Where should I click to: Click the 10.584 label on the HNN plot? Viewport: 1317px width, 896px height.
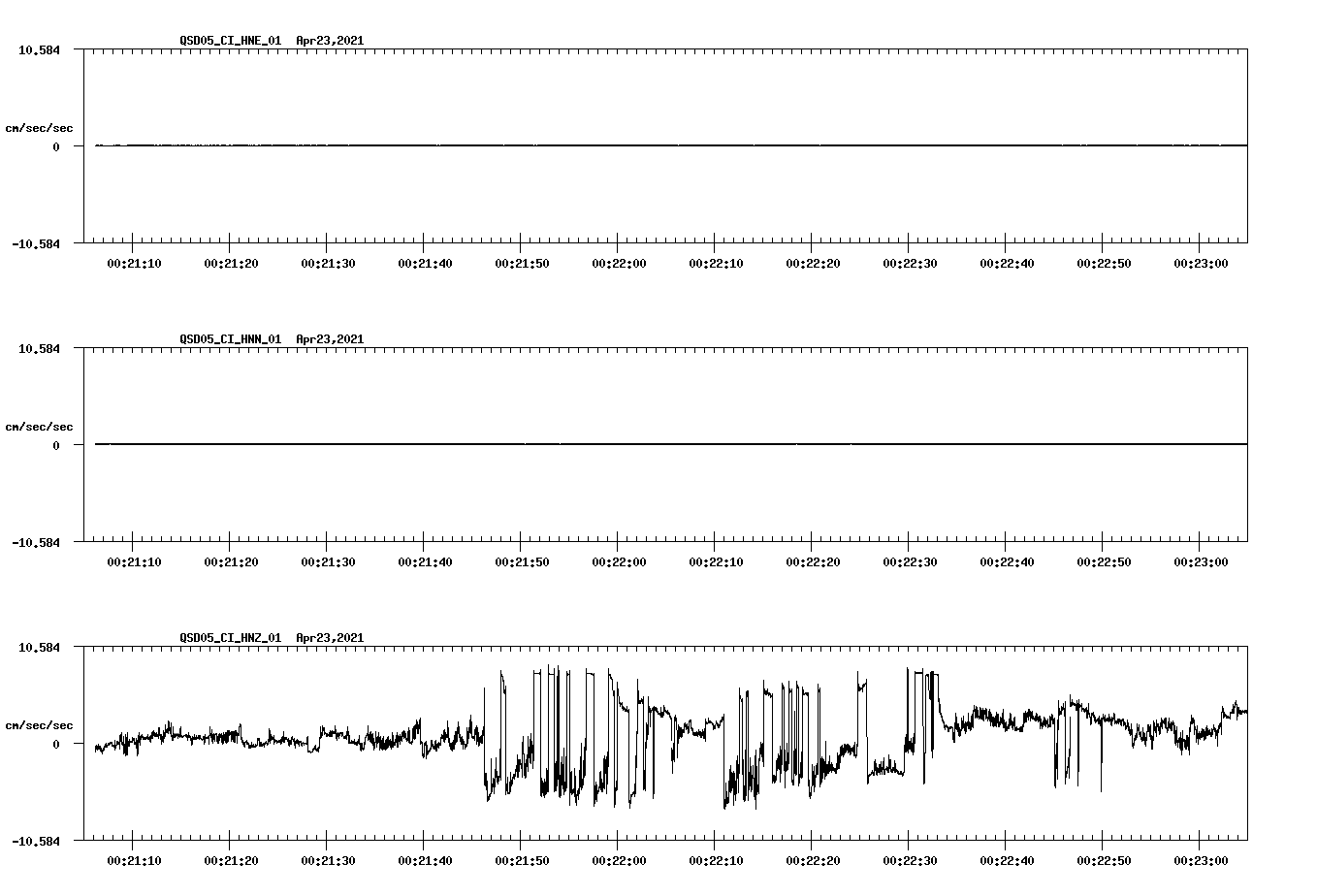(41, 349)
